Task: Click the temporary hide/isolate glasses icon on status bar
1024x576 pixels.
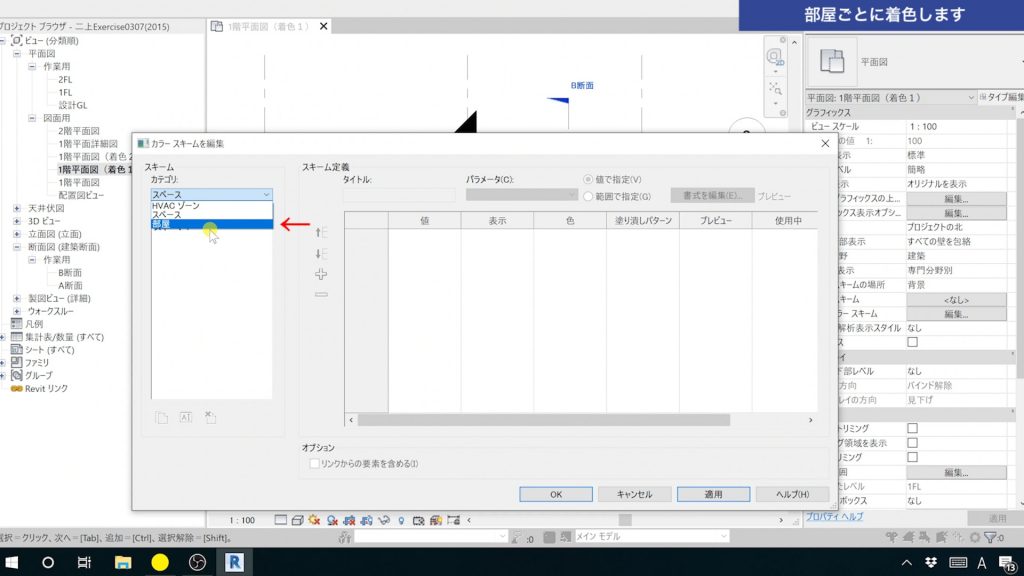Action: tap(384, 520)
